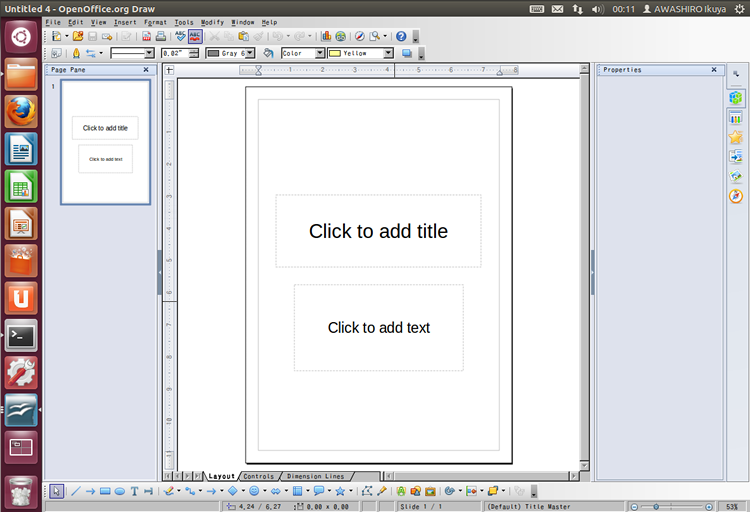
Task: Open OpenOffice.org Help icon
Action: 401,36
